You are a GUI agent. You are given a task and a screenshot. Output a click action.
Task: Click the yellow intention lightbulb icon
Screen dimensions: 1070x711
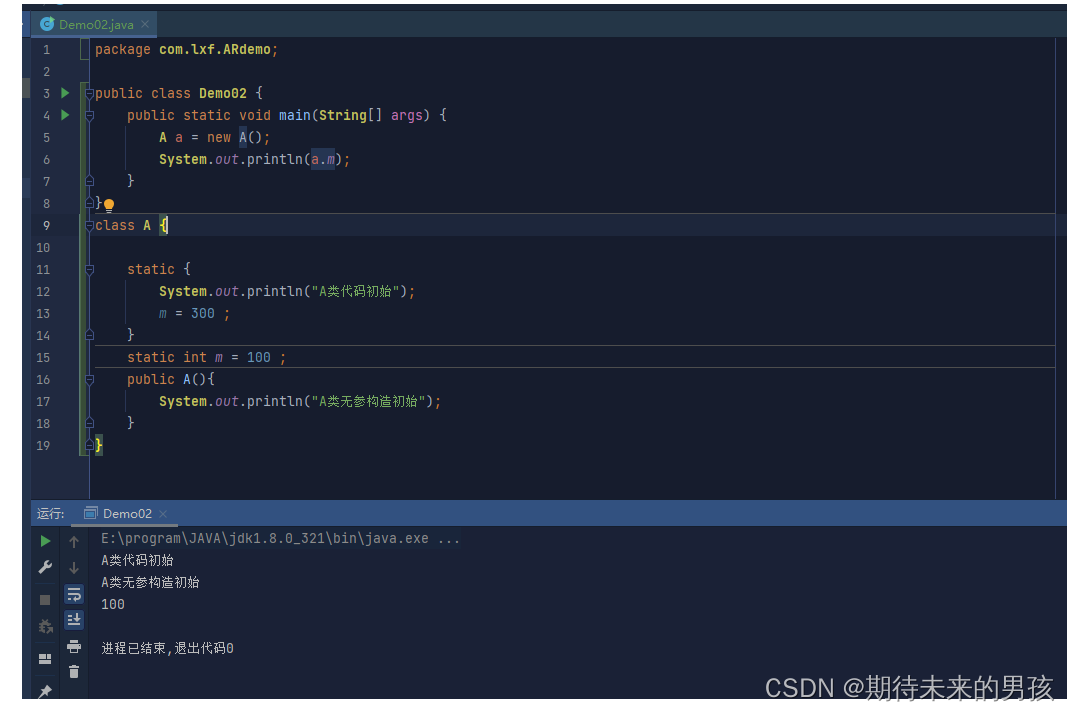click(x=109, y=205)
